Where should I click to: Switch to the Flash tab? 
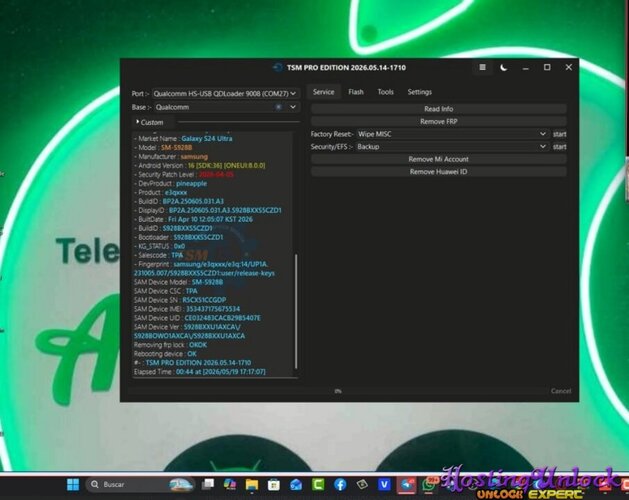click(x=356, y=92)
